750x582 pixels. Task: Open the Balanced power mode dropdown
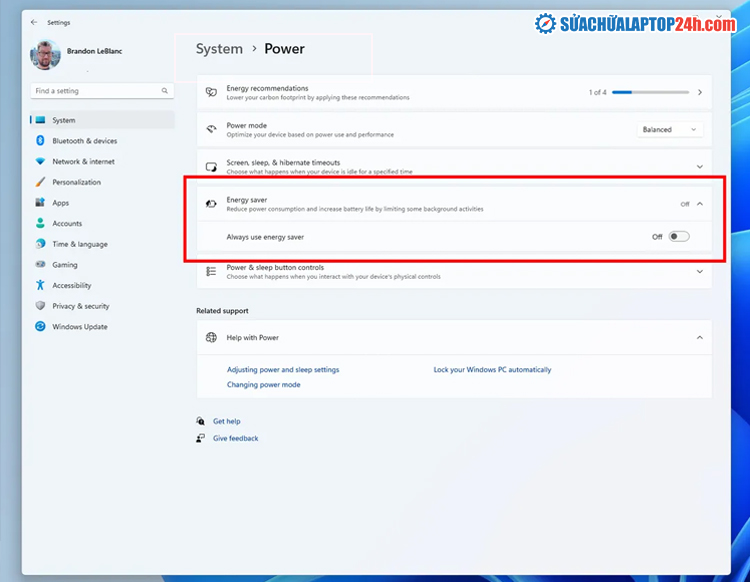click(670, 130)
